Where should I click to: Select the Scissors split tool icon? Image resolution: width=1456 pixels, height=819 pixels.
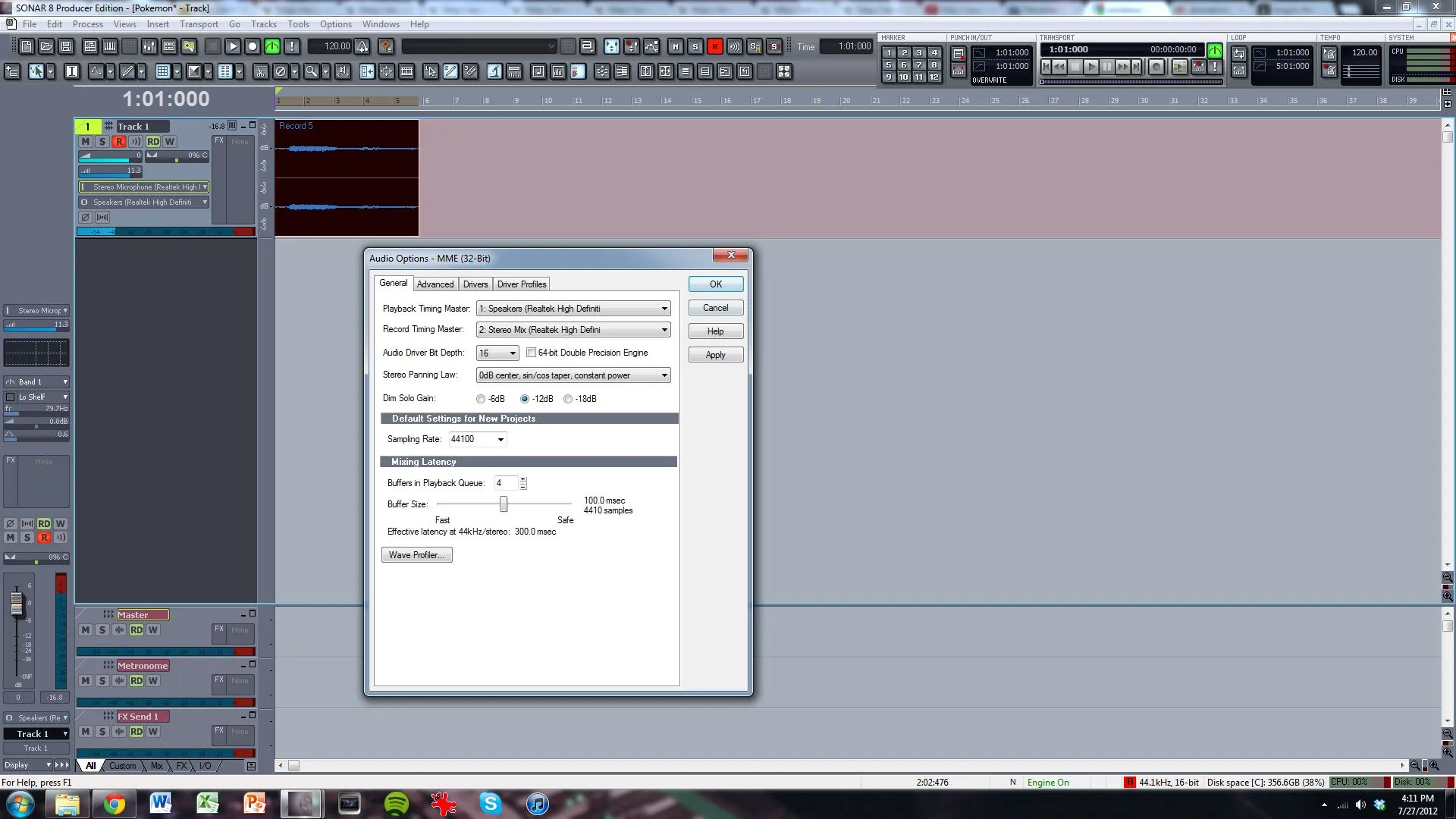click(260, 71)
